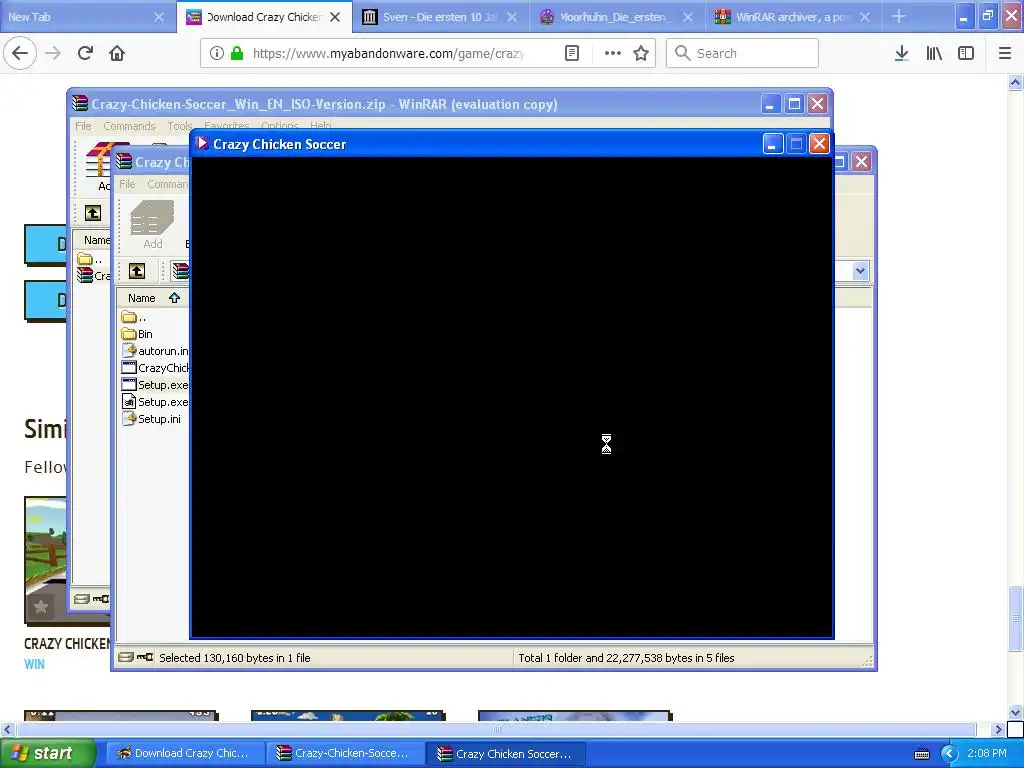1024x768 pixels.
Task: Click the clock showing 2:08 PM
Action: (x=987, y=753)
